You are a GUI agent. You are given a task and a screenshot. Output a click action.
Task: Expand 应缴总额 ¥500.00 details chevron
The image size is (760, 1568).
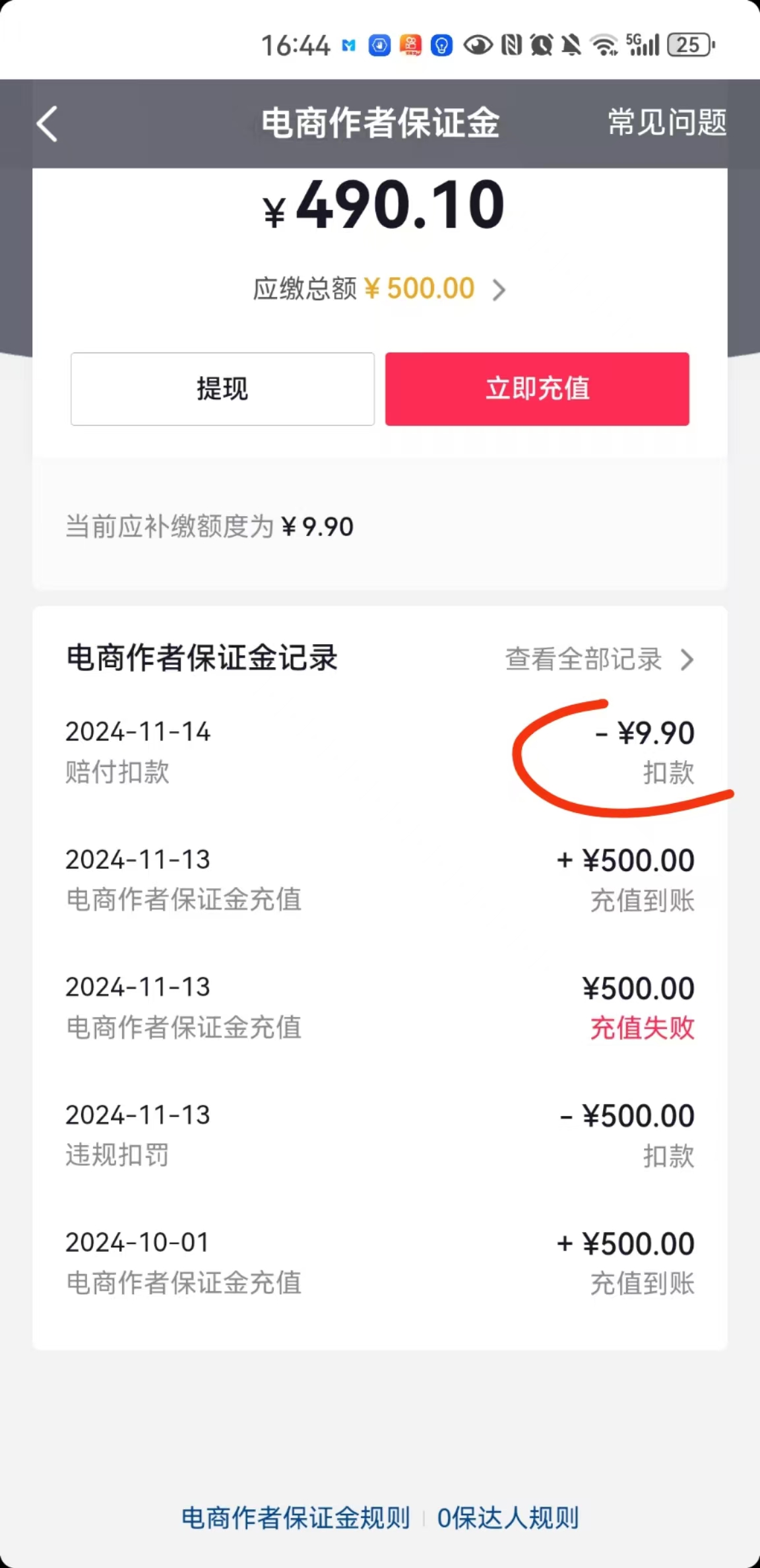tap(499, 290)
